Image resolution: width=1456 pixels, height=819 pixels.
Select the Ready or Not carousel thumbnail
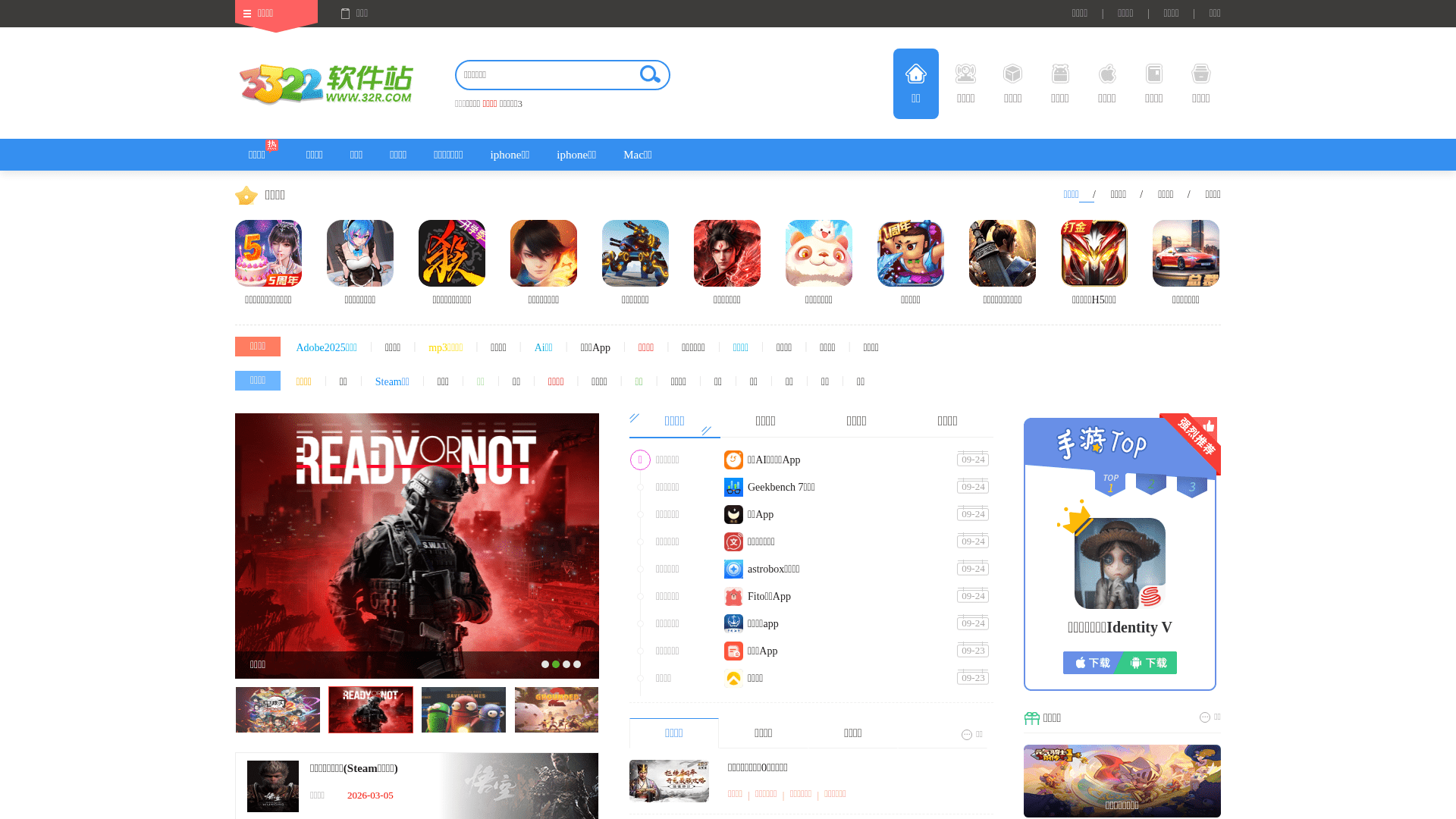coord(371,710)
